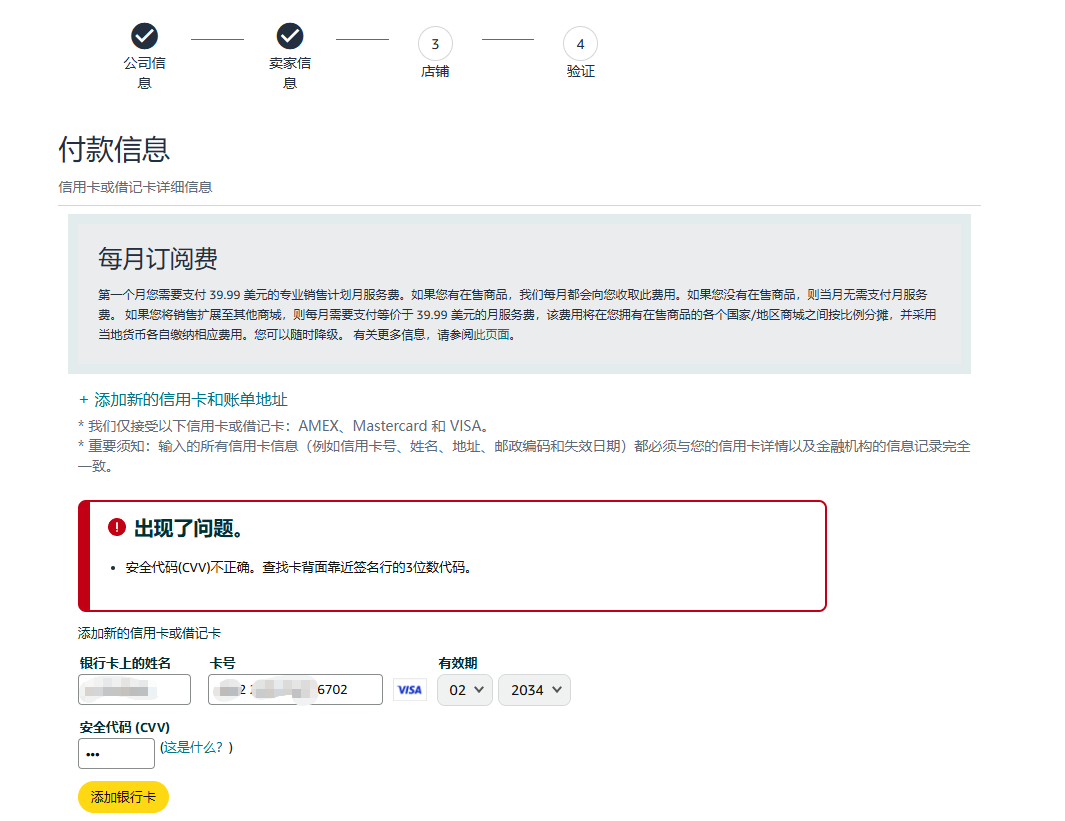This screenshot has height=821, width=1065.
Task: Click the 公司信息 step checkmark icon
Action: pos(145,37)
